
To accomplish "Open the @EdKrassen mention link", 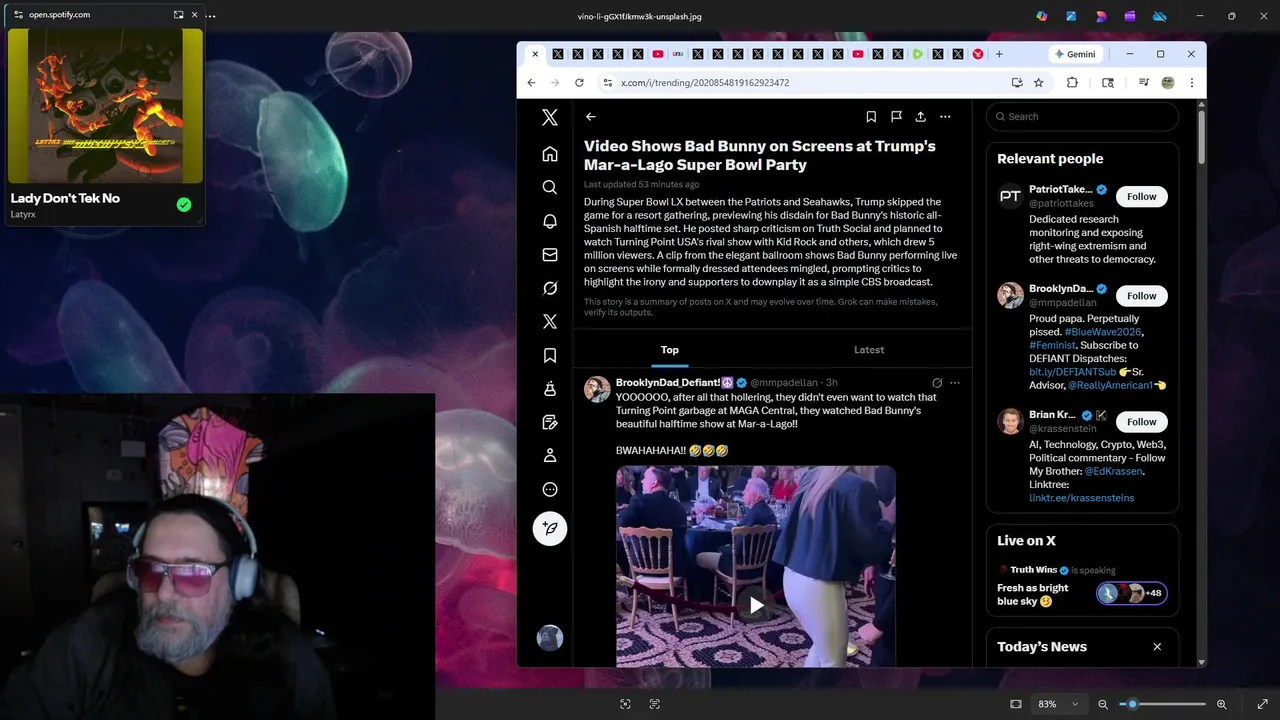I will [x=1113, y=471].
